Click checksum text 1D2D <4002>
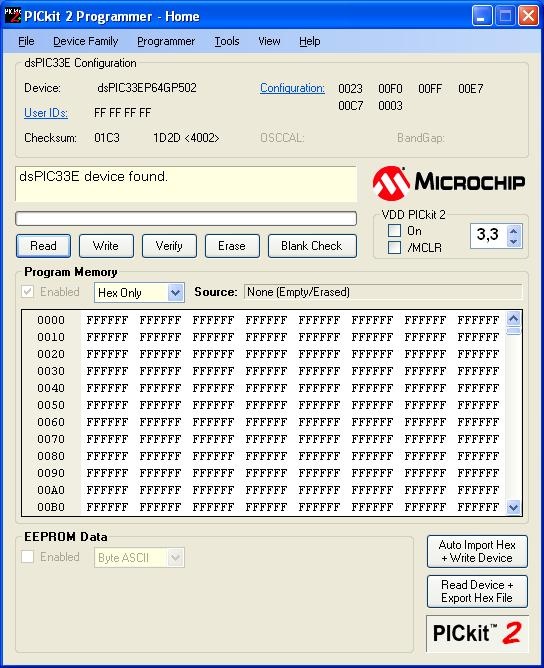 coord(186,138)
